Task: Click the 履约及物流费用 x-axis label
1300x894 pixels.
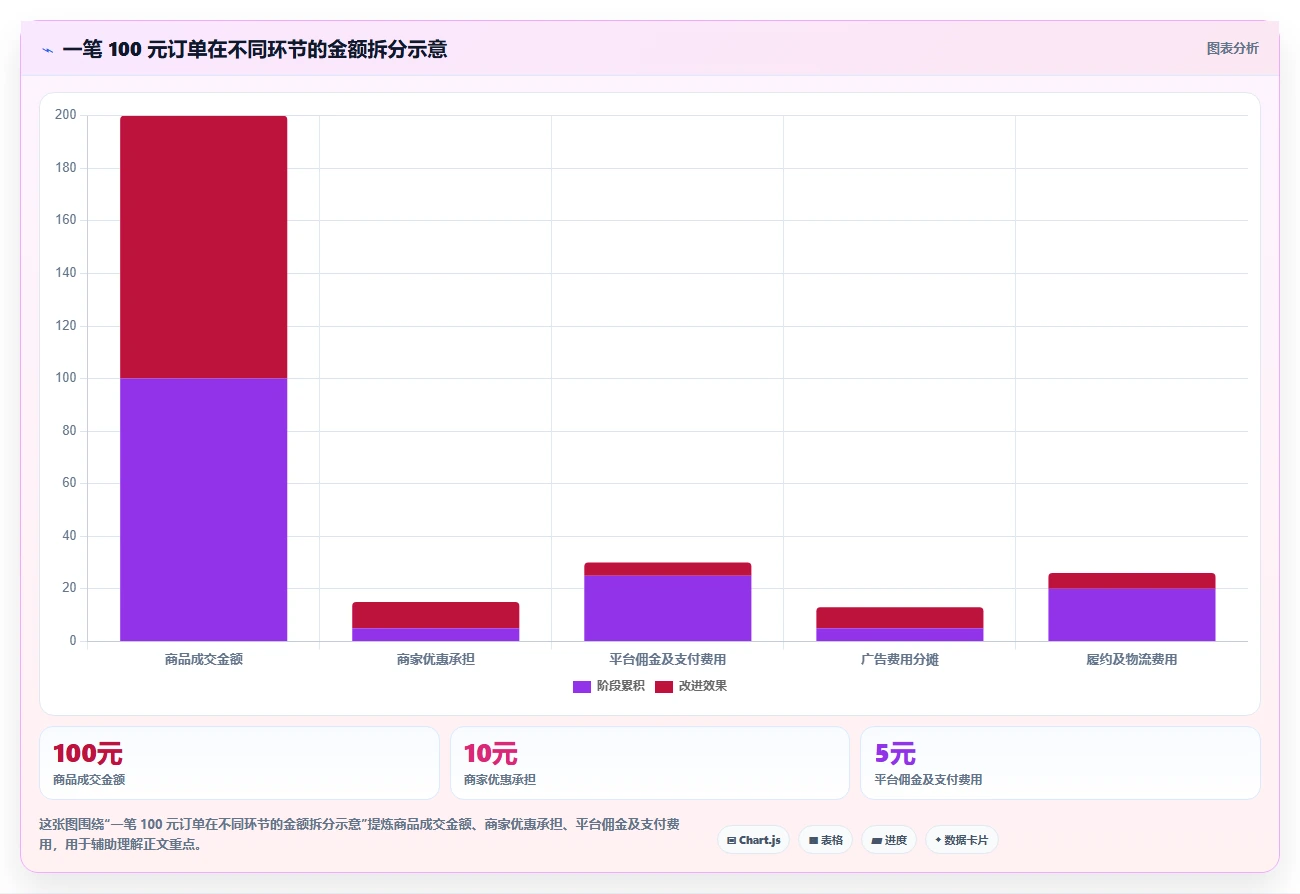Action: click(1132, 660)
